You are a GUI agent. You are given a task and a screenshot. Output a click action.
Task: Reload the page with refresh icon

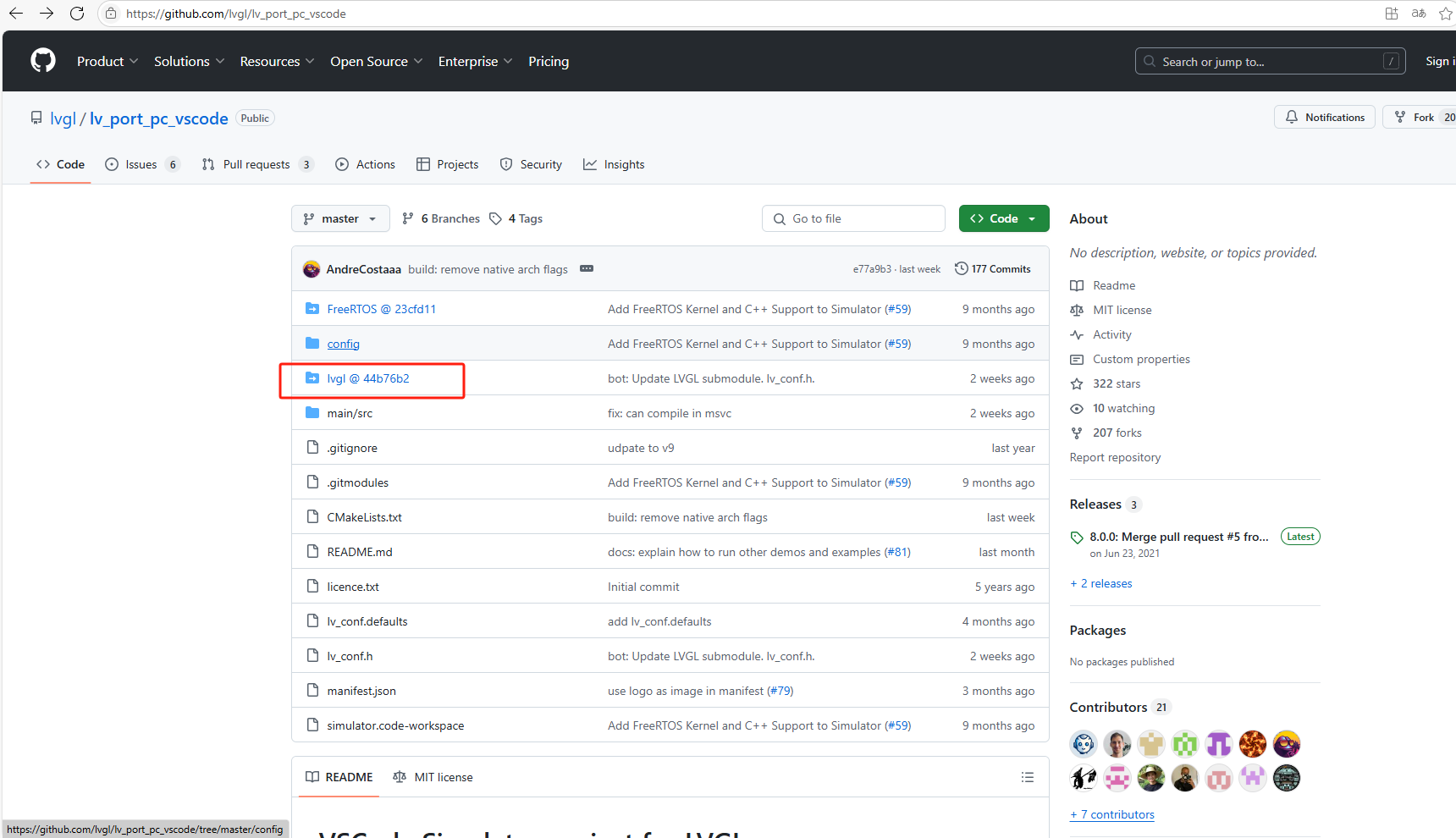77,14
